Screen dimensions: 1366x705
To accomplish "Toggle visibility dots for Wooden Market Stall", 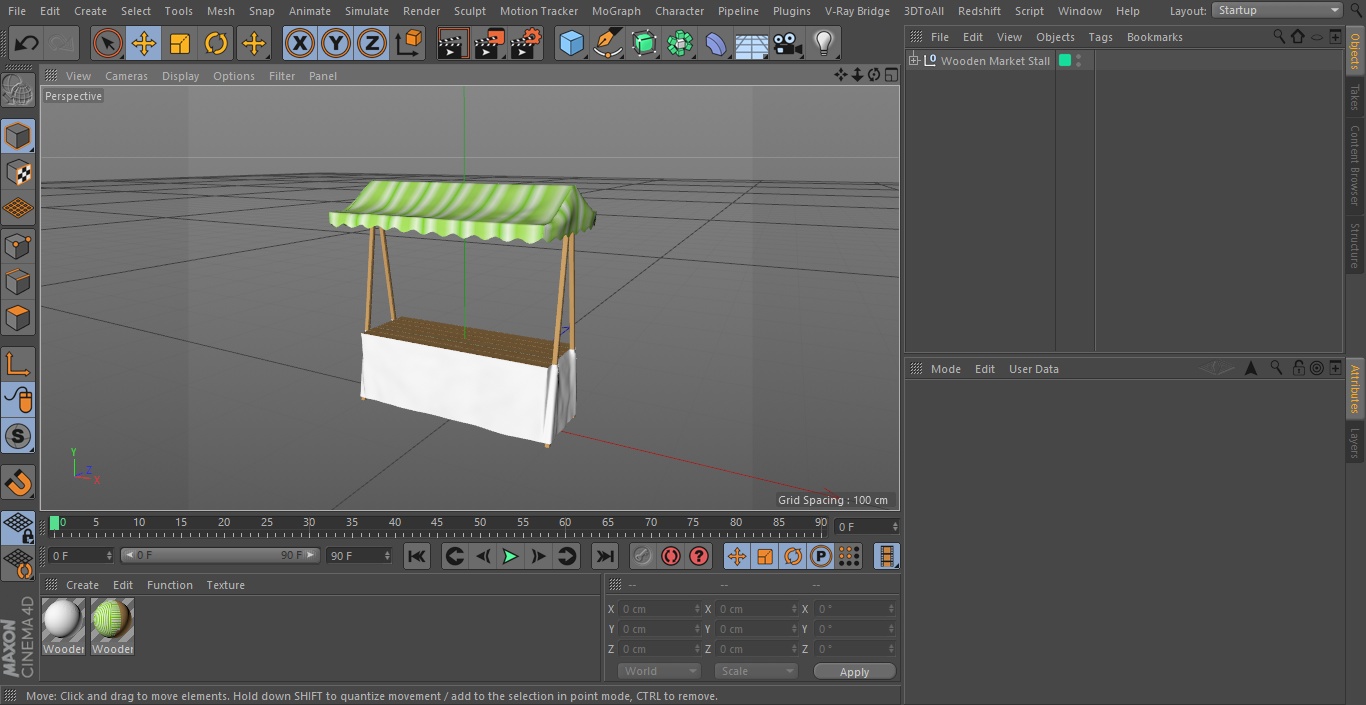I will [1079, 61].
